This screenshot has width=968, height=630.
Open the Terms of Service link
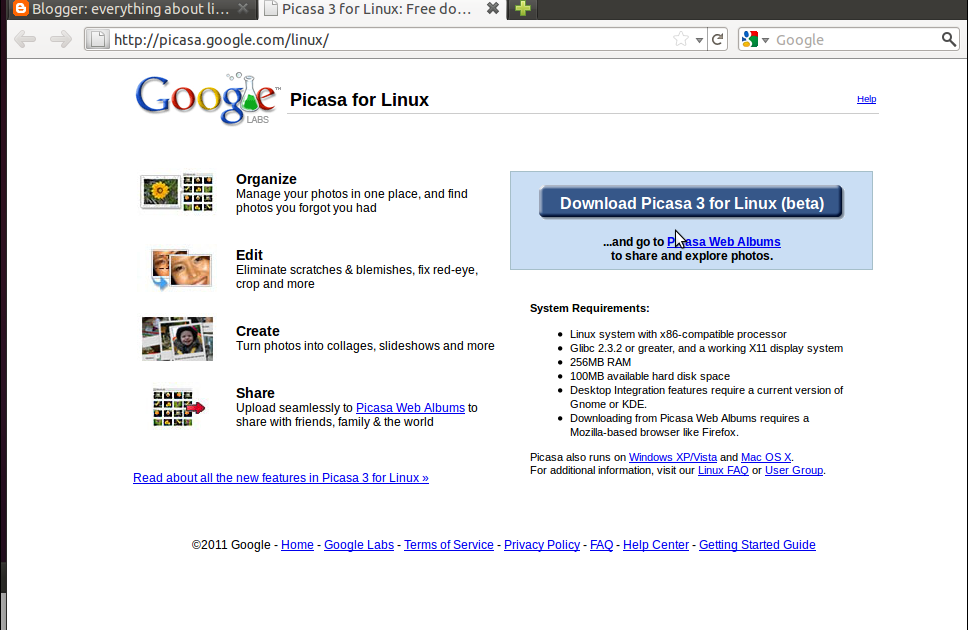(x=449, y=545)
